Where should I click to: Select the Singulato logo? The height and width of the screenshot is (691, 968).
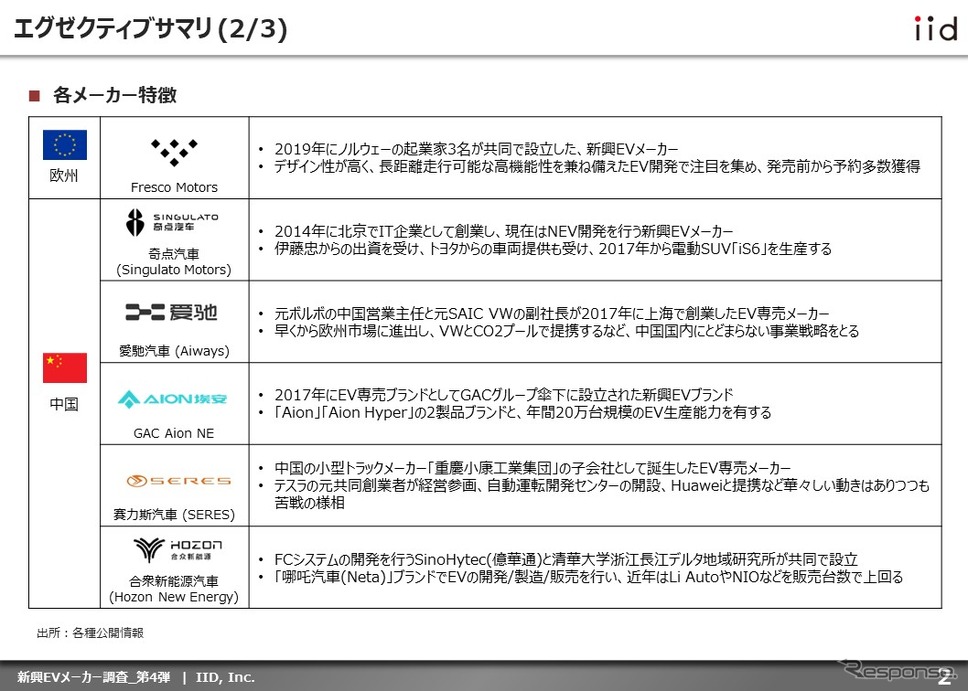tap(172, 222)
